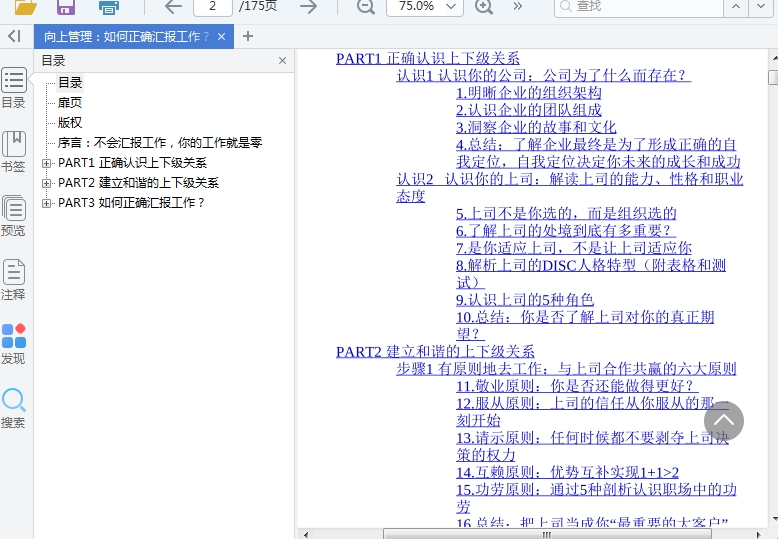Click the round back-to-top button
Screen dimensions: 778x539
(x=723, y=421)
